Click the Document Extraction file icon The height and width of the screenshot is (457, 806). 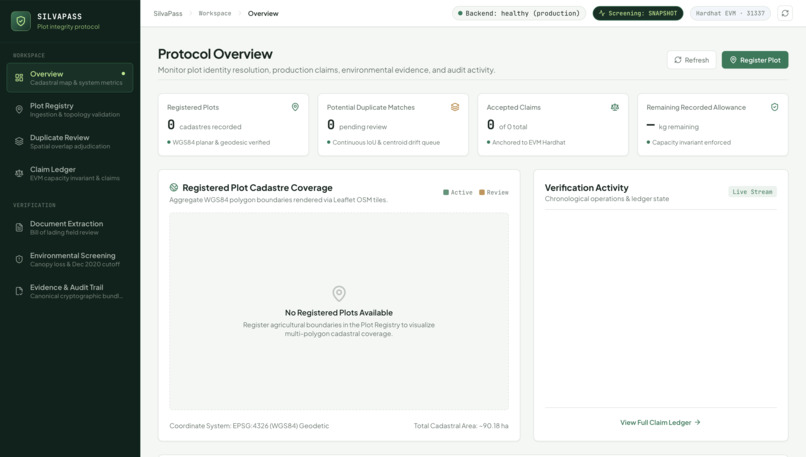[x=19, y=228]
